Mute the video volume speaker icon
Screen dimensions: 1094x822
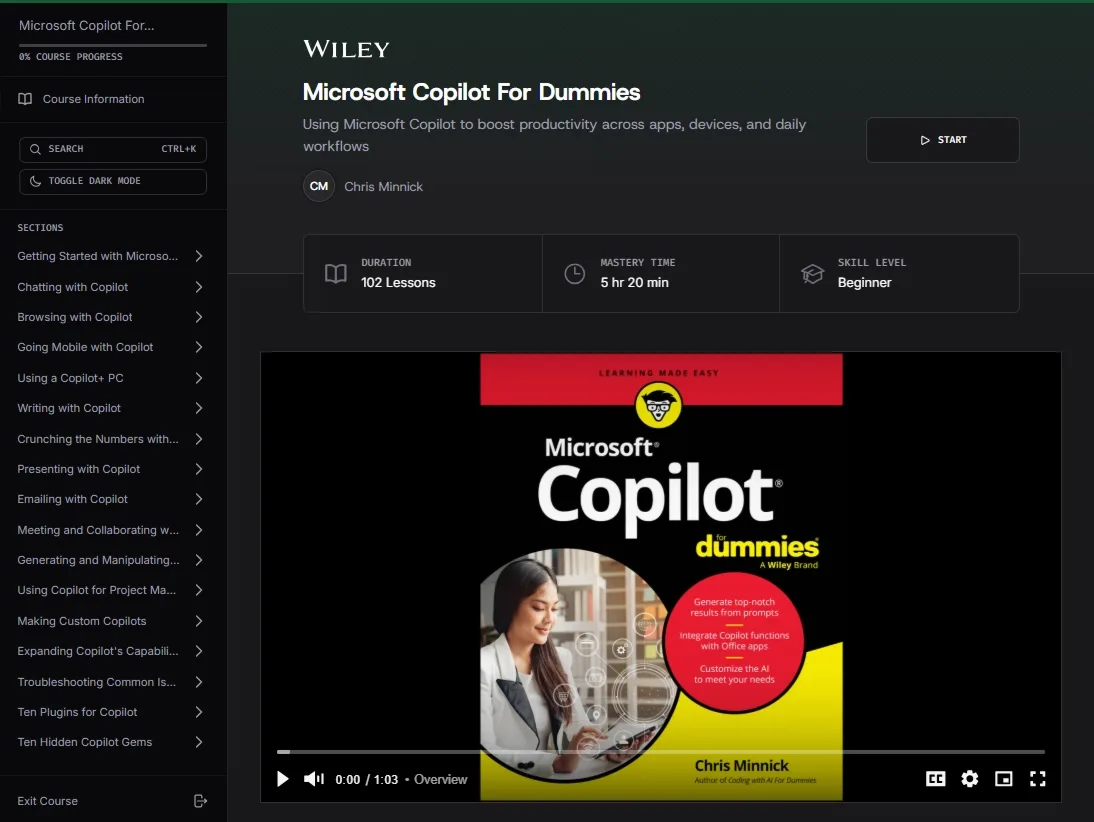click(x=314, y=779)
